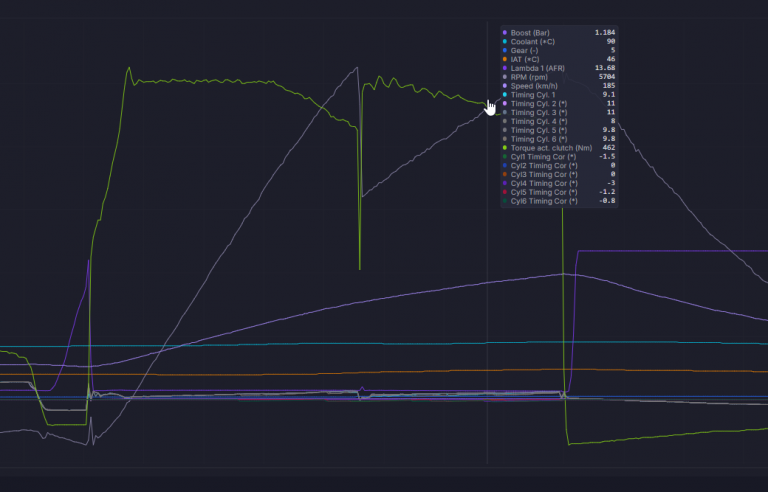Click the flat purple plateau line on right

click(x=672, y=251)
